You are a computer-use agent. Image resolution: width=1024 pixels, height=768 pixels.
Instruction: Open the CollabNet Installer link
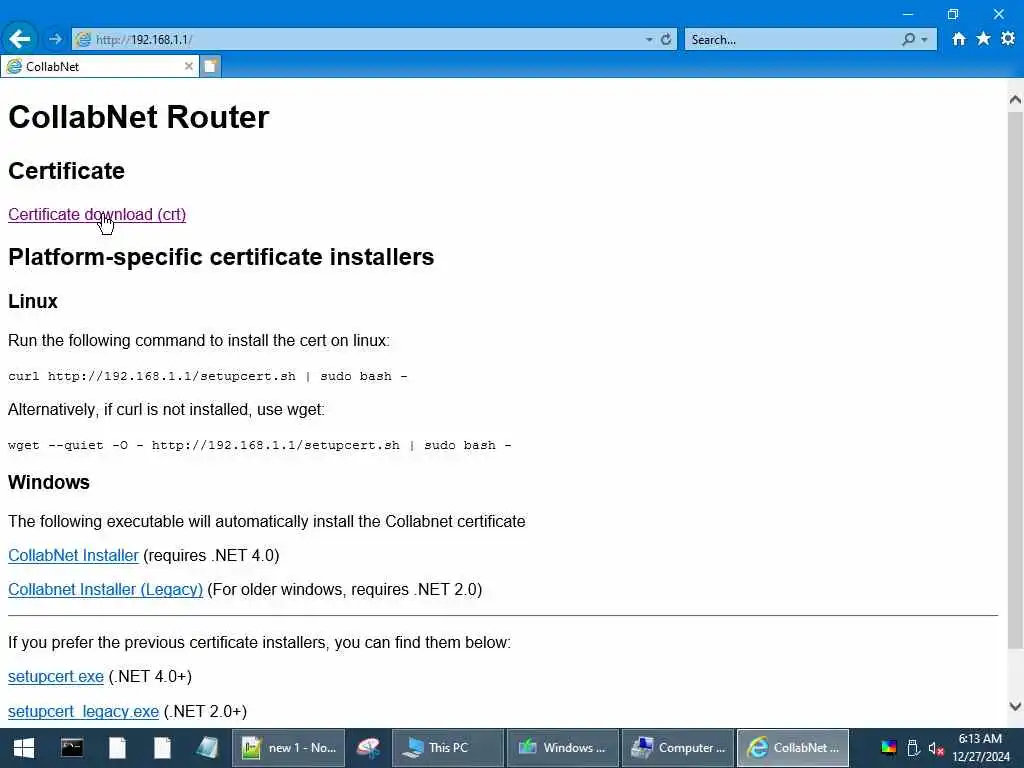tap(73, 555)
